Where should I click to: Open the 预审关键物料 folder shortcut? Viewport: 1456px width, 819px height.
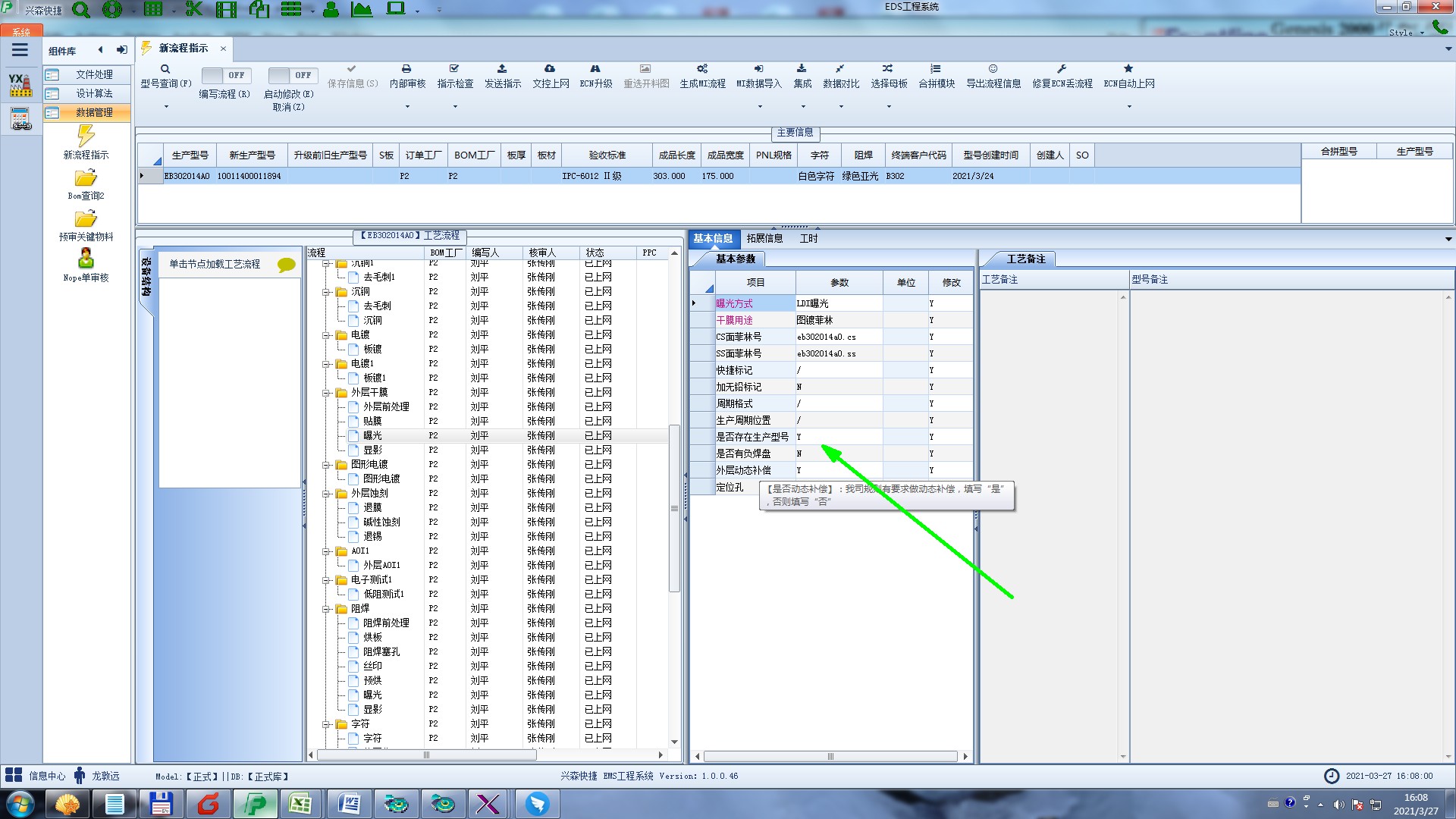[x=86, y=225]
